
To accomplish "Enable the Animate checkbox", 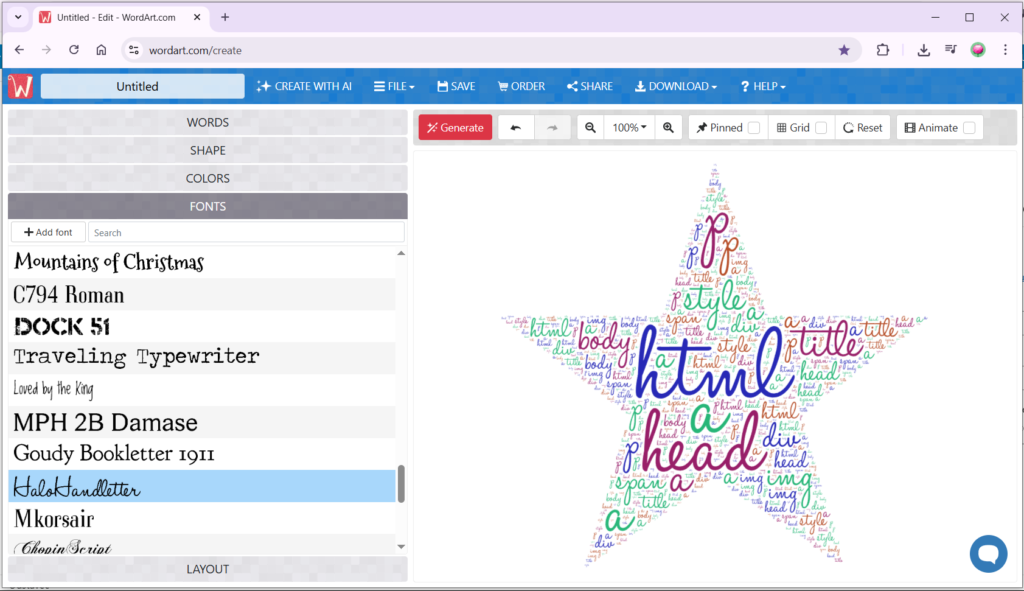I will tap(969, 128).
